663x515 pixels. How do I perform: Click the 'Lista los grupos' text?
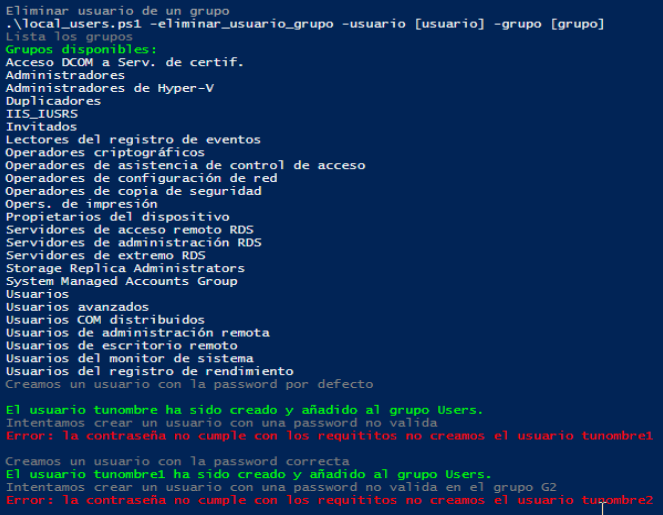[67, 36]
